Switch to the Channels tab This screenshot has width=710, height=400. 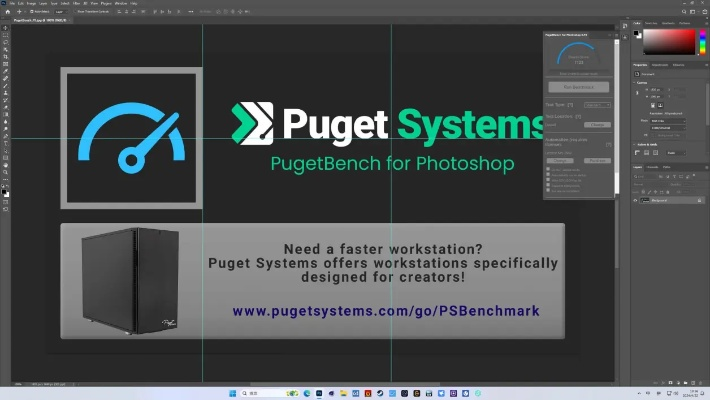(653, 166)
